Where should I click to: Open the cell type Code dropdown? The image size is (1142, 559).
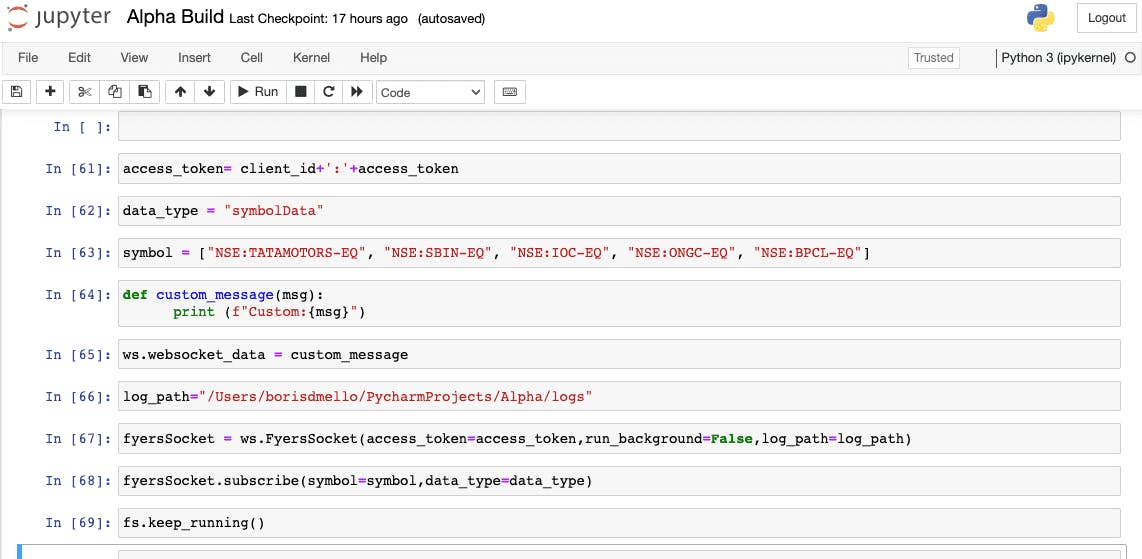(430, 92)
